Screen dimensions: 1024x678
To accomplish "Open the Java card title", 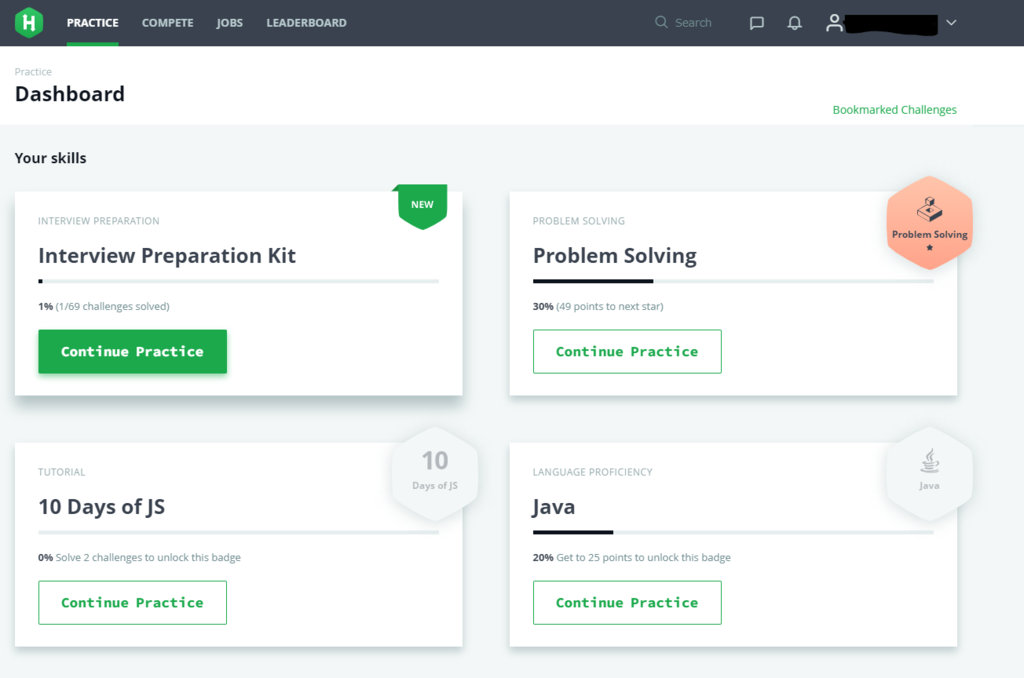I will [x=554, y=507].
